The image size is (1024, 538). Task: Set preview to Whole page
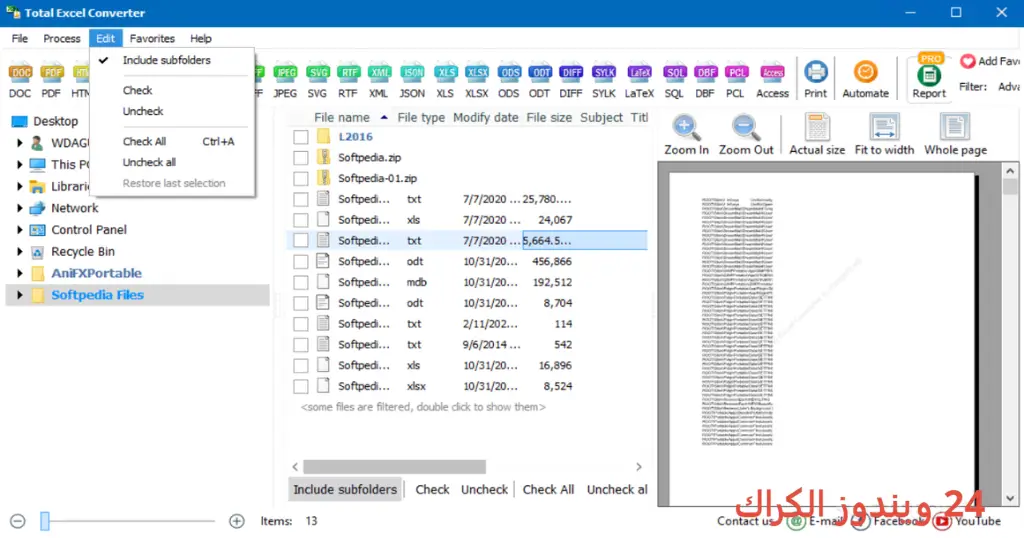pos(955,134)
